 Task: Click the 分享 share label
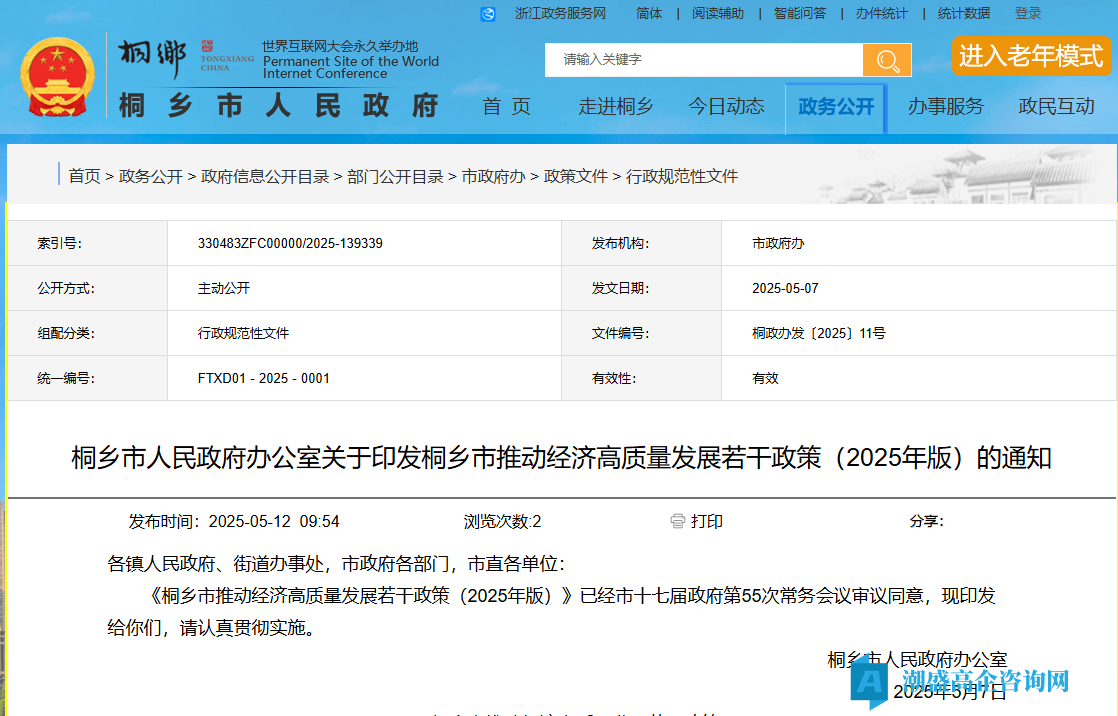(926, 521)
